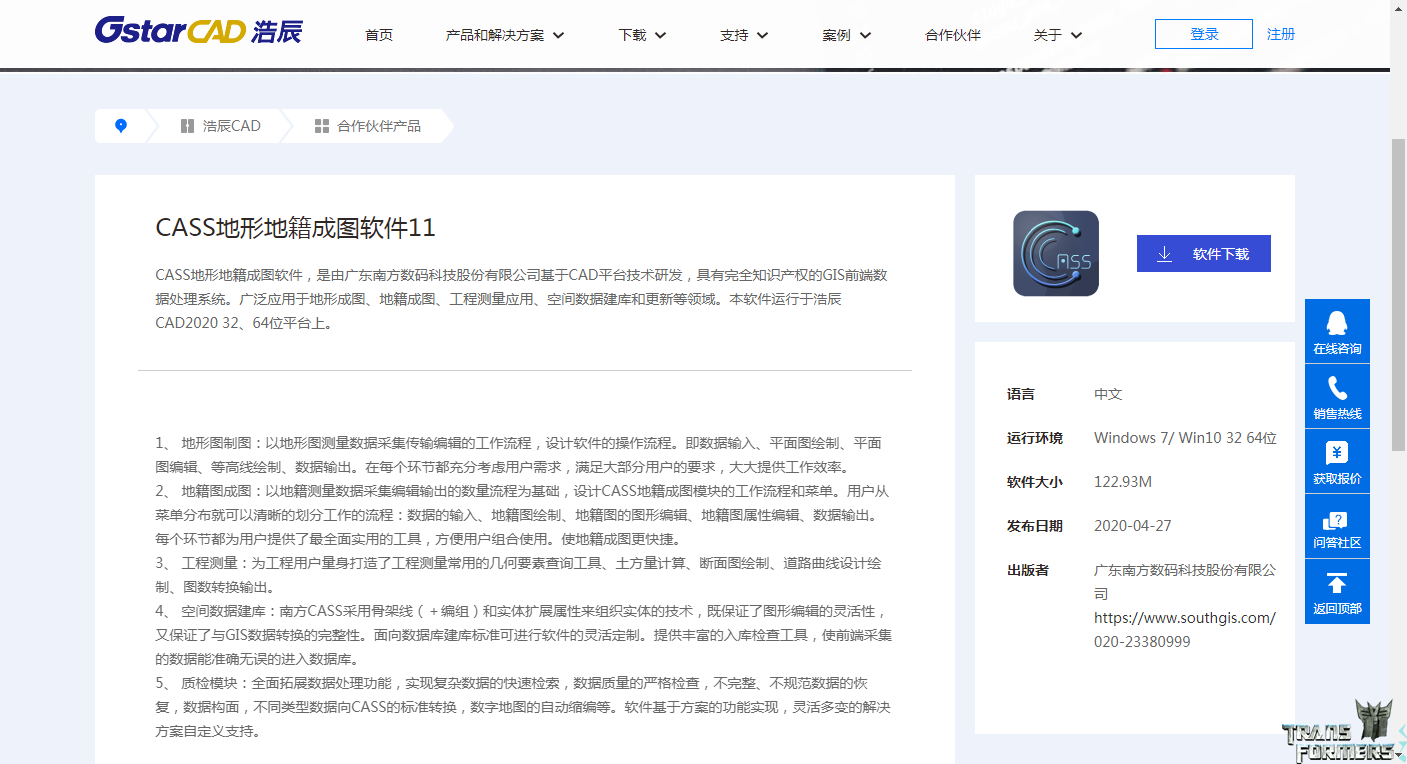Click the 运行环境 label
The width and height of the screenshot is (1407, 764).
(1035, 438)
